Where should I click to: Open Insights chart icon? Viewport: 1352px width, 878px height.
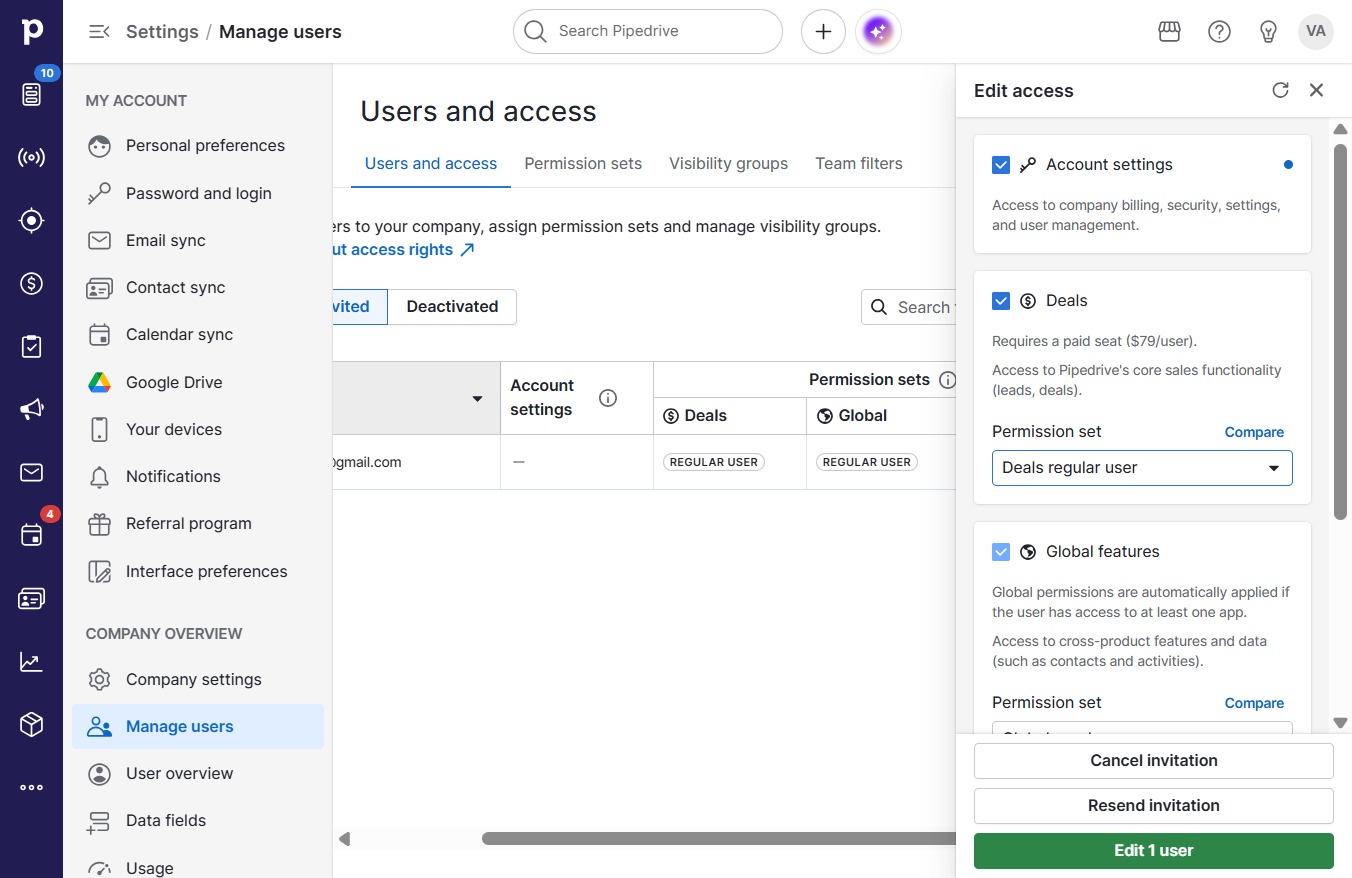click(x=32, y=661)
